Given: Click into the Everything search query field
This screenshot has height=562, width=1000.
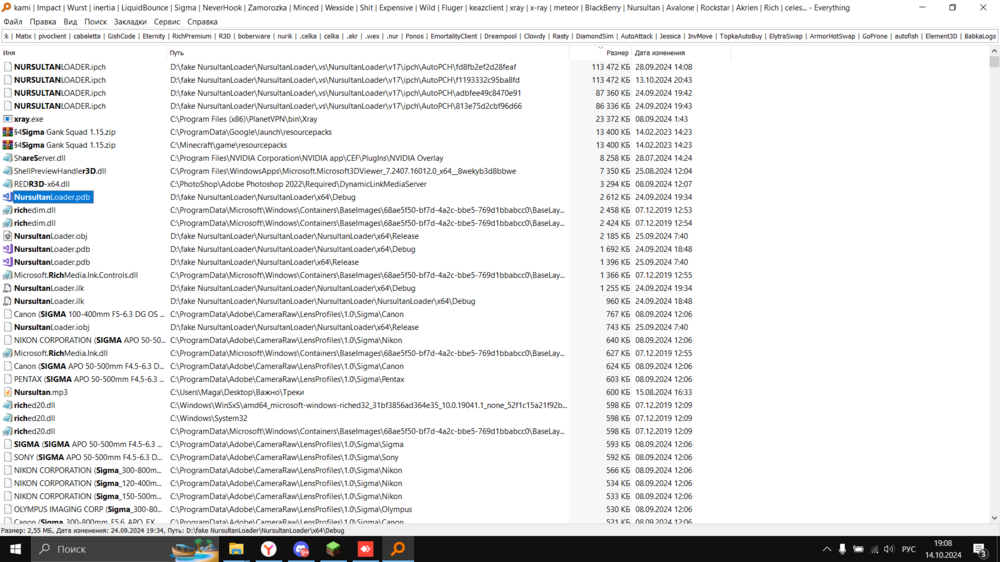Looking at the screenshot, I should (499, 36).
